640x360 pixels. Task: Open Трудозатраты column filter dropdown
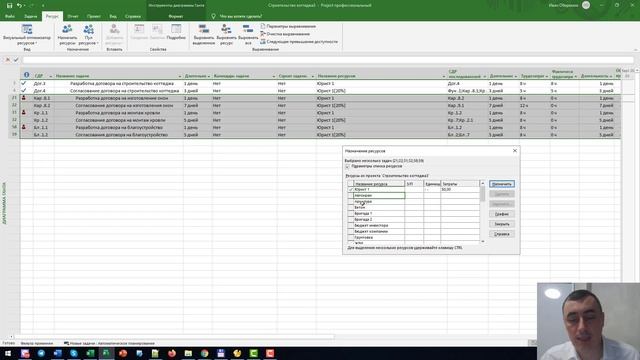[547, 76]
